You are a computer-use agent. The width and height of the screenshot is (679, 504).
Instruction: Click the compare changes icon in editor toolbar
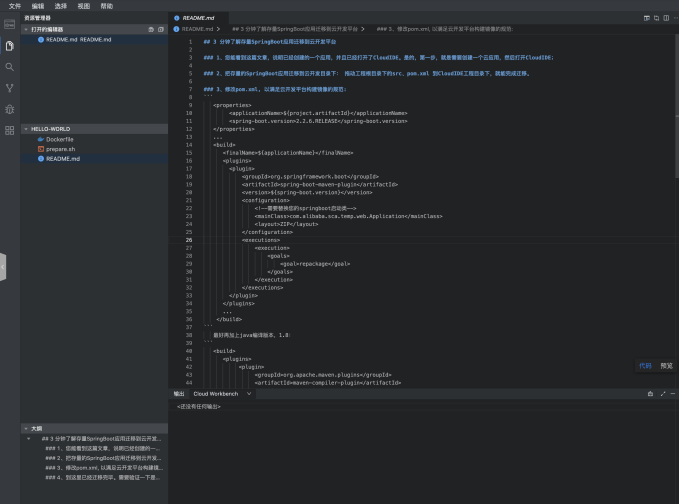tap(656, 18)
